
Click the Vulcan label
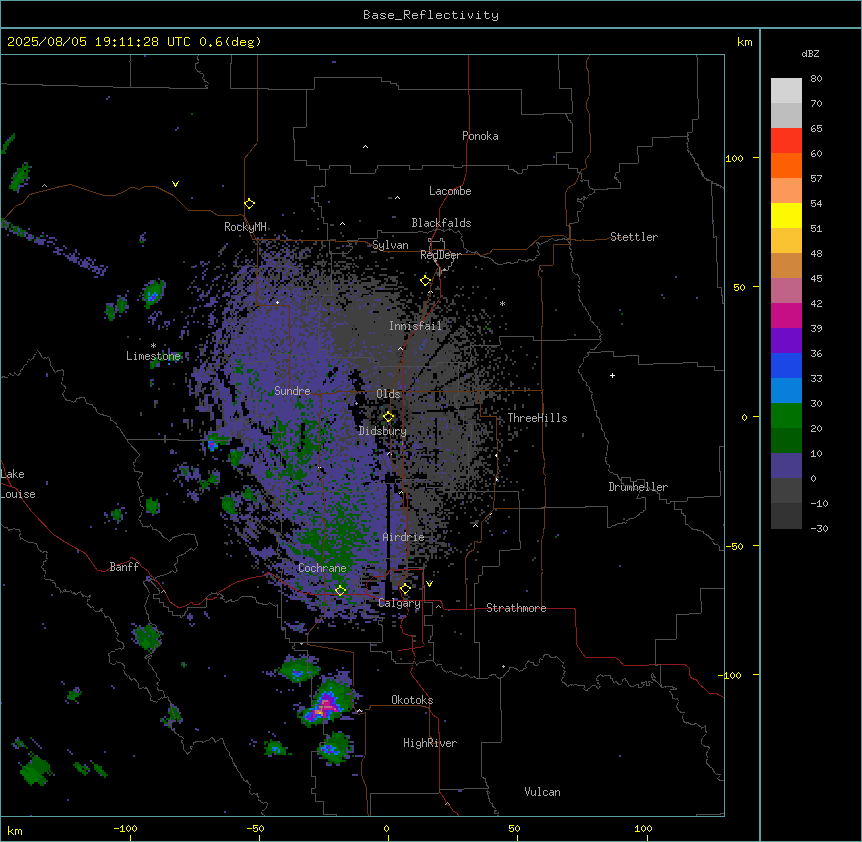pos(543,792)
